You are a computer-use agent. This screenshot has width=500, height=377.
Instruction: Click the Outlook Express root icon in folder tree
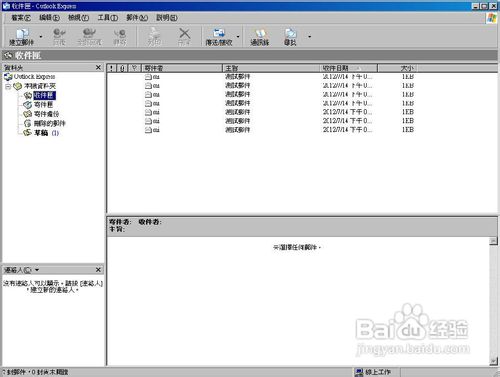pyautogui.click(x=8, y=77)
